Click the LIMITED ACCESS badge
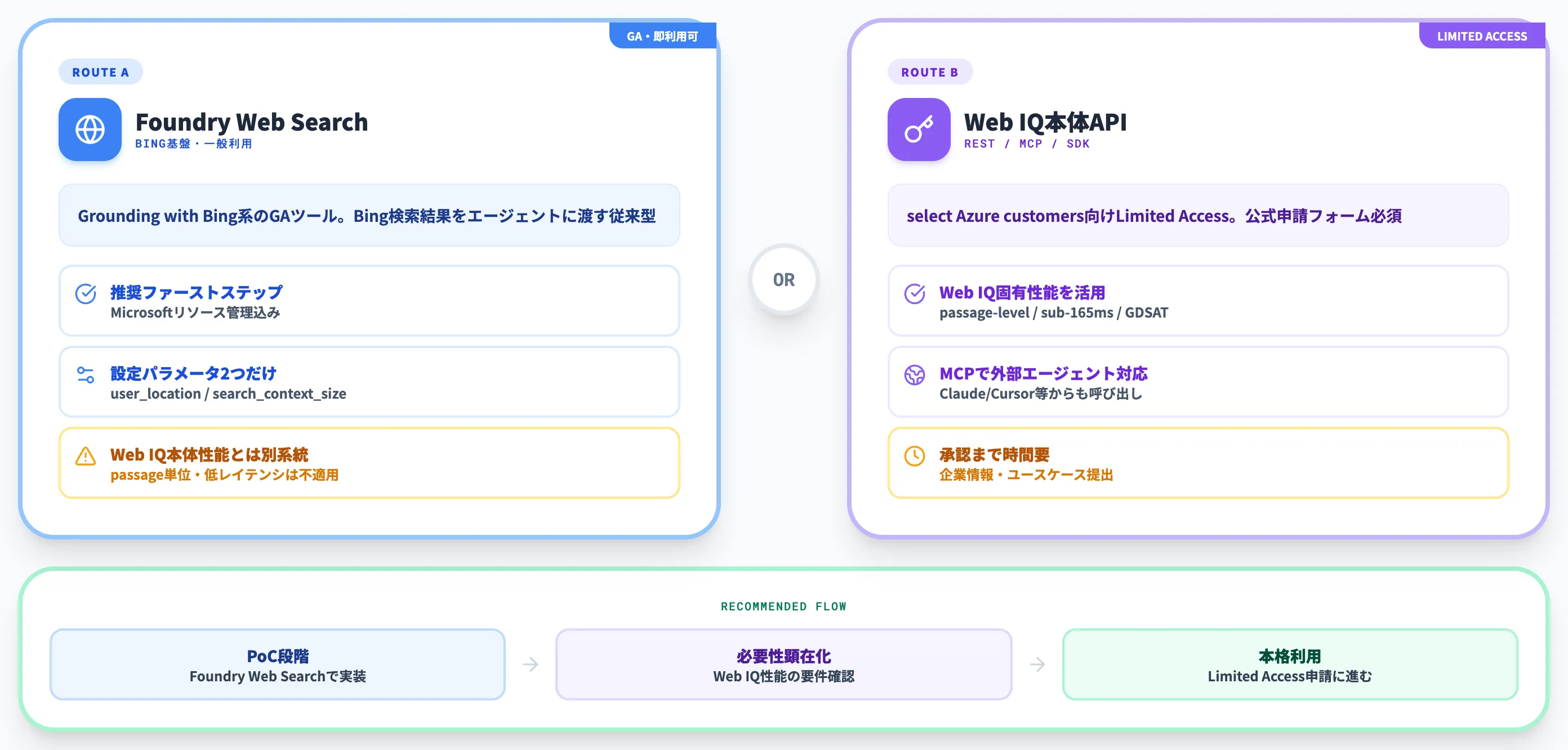The height and width of the screenshot is (750, 1568). coord(1482,36)
